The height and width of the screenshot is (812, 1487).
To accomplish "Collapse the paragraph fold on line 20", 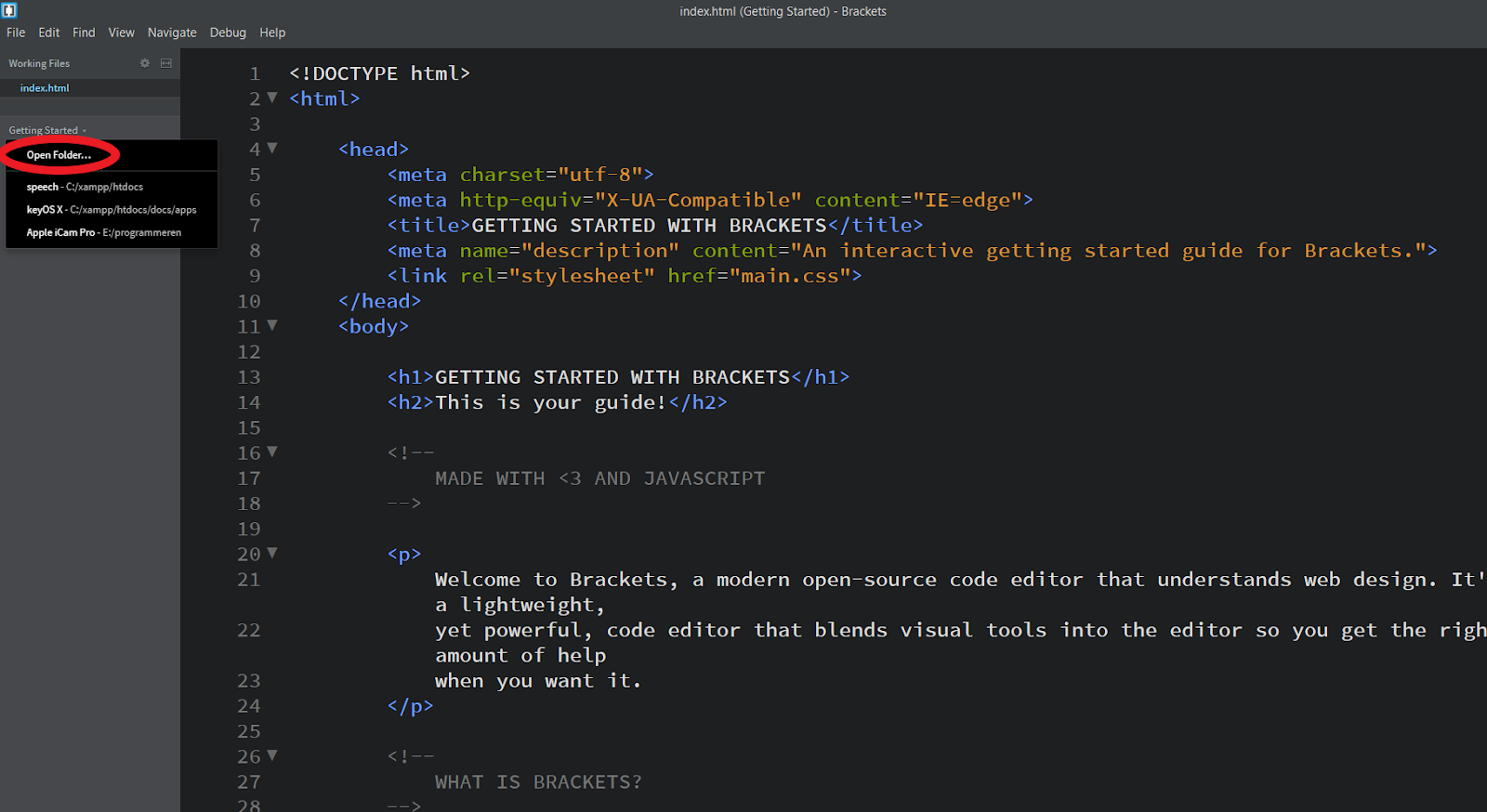I will [272, 553].
